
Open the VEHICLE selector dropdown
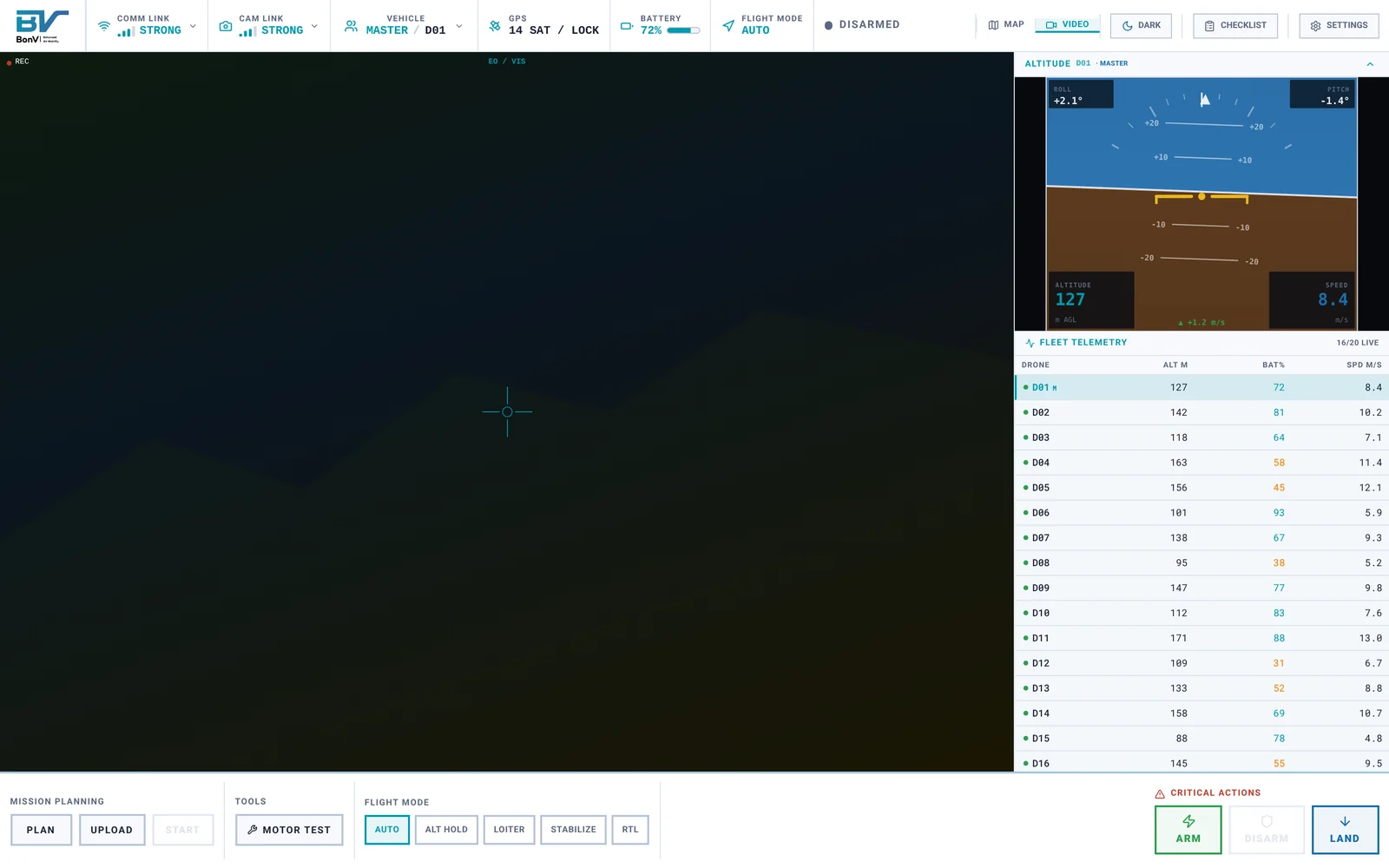404,26
